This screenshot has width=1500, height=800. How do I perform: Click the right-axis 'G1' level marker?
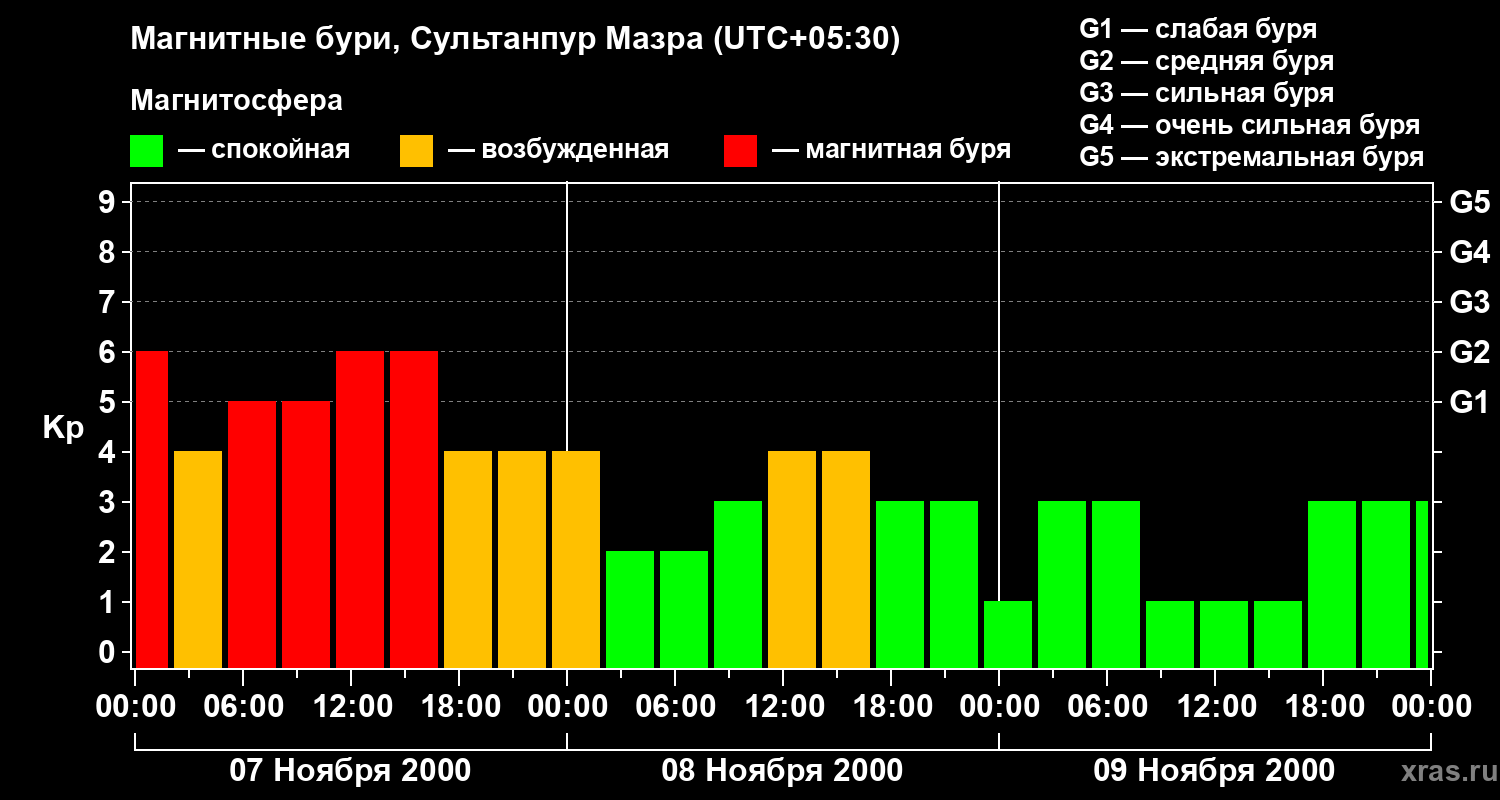1469,402
